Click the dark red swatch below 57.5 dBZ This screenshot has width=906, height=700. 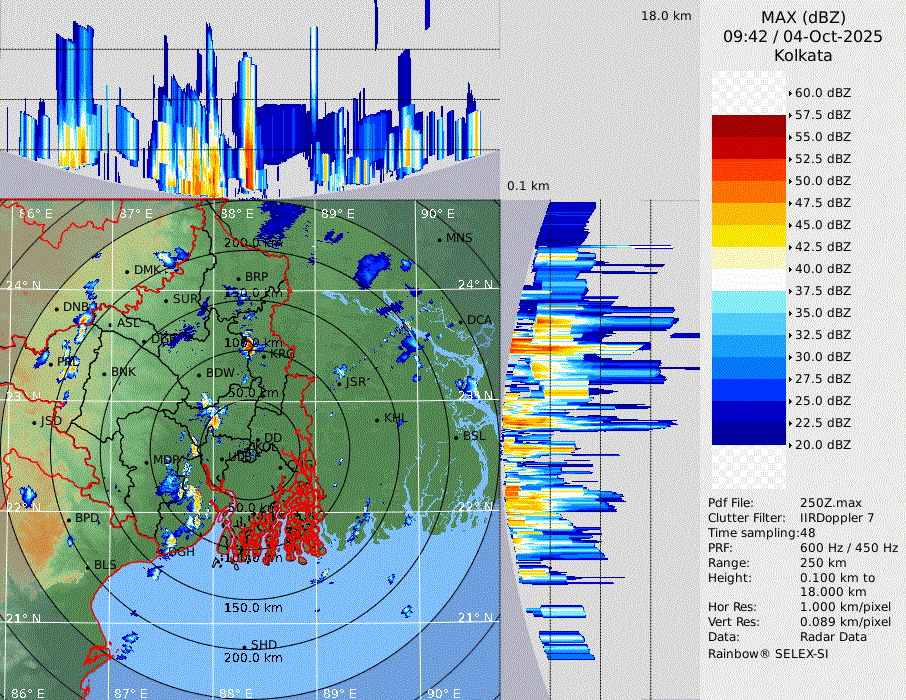tap(749, 126)
